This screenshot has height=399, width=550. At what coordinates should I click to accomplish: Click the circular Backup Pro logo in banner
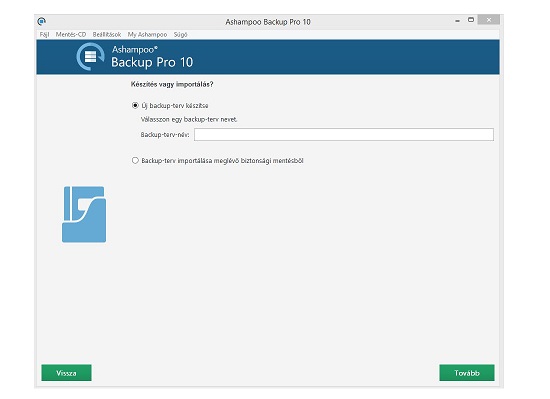click(x=90, y=57)
